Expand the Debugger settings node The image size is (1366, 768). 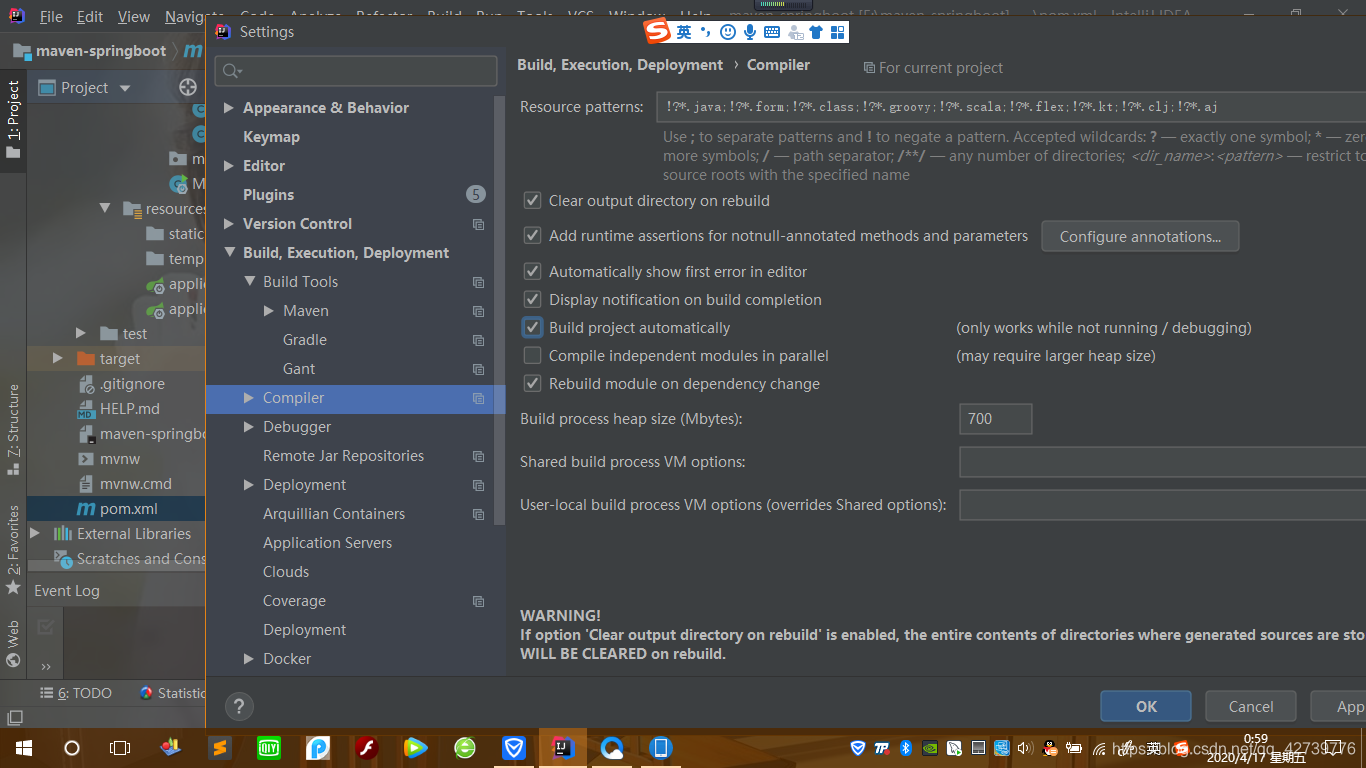(x=249, y=427)
